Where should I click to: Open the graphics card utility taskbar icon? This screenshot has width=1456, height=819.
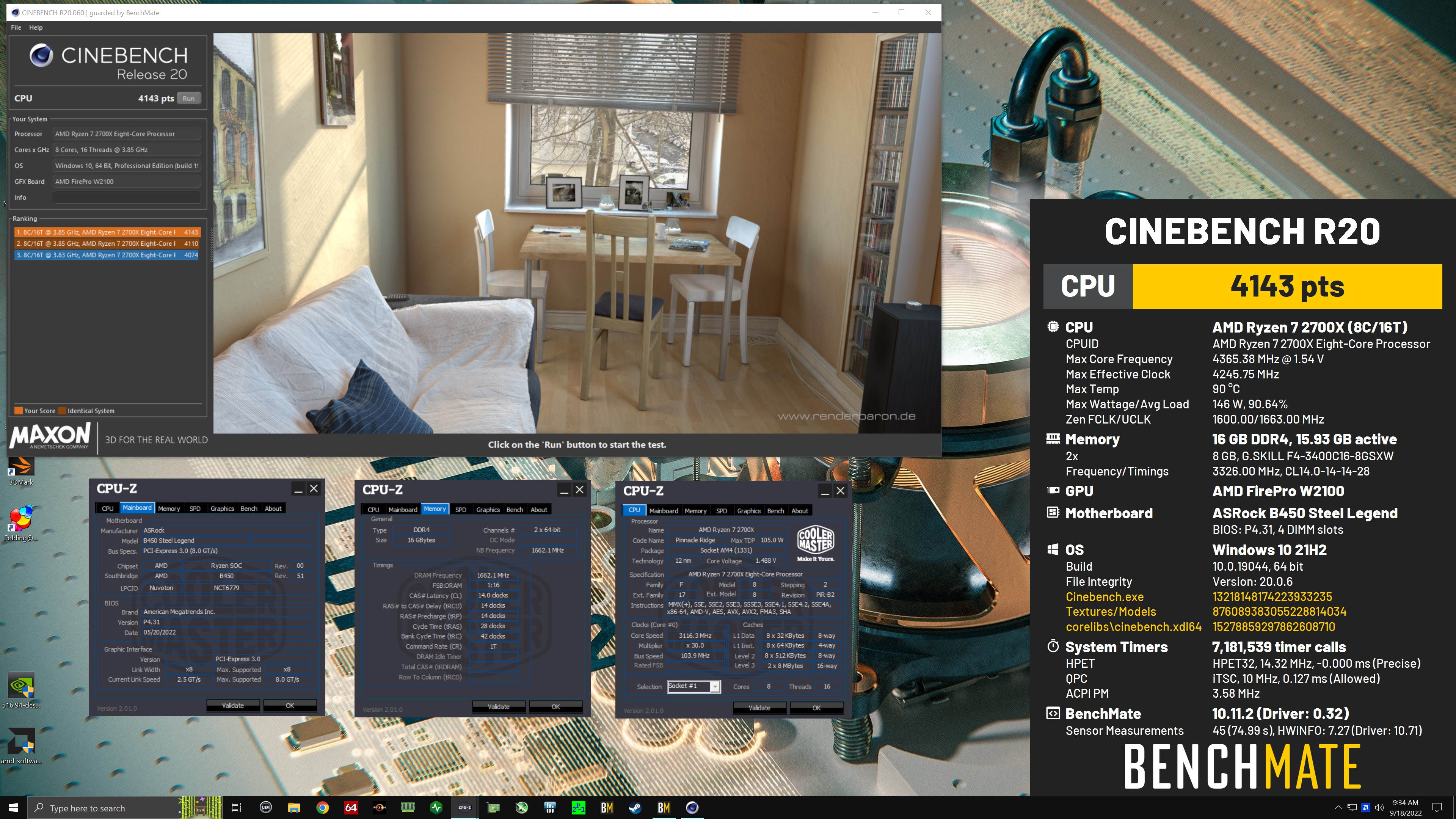click(493, 808)
